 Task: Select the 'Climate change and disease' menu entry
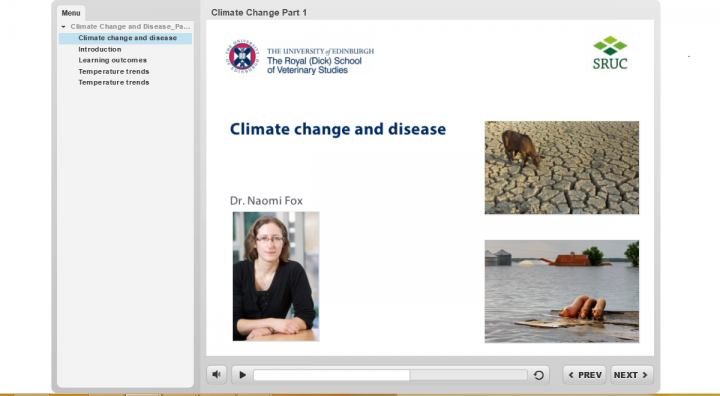click(x=125, y=38)
